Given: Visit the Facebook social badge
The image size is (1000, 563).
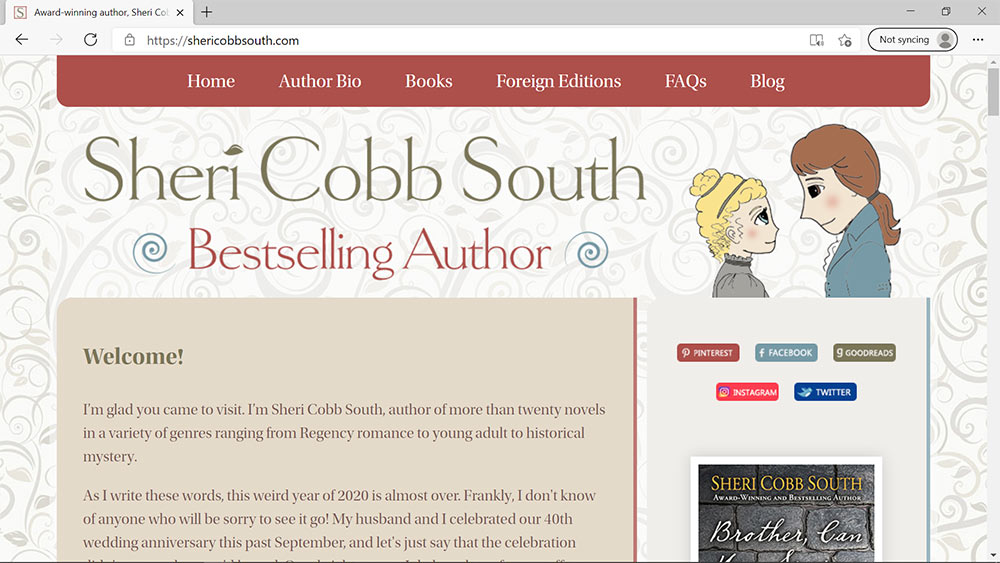Looking at the screenshot, I should [786, 353].
